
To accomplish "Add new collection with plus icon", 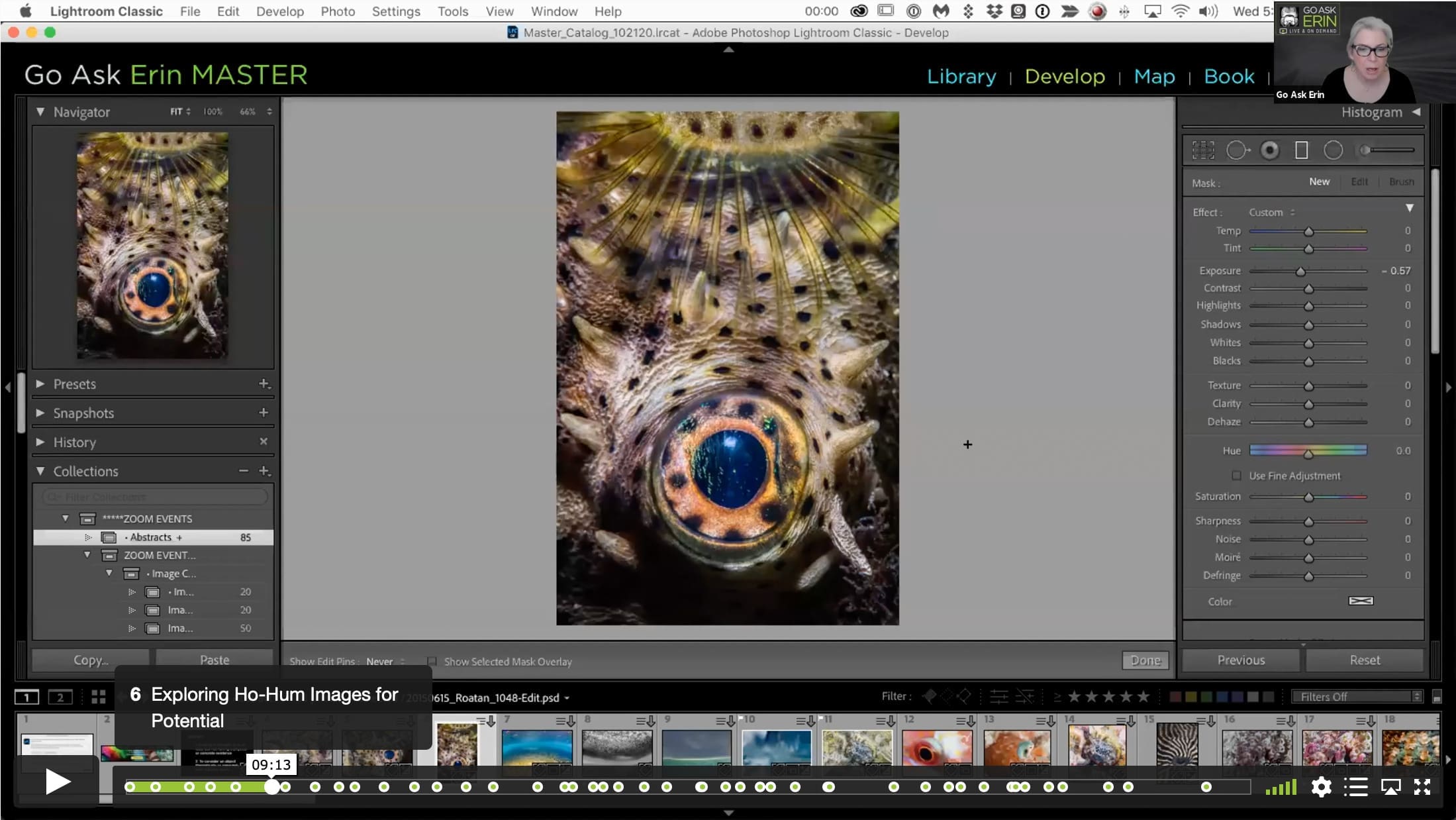I will click(264, 471).
